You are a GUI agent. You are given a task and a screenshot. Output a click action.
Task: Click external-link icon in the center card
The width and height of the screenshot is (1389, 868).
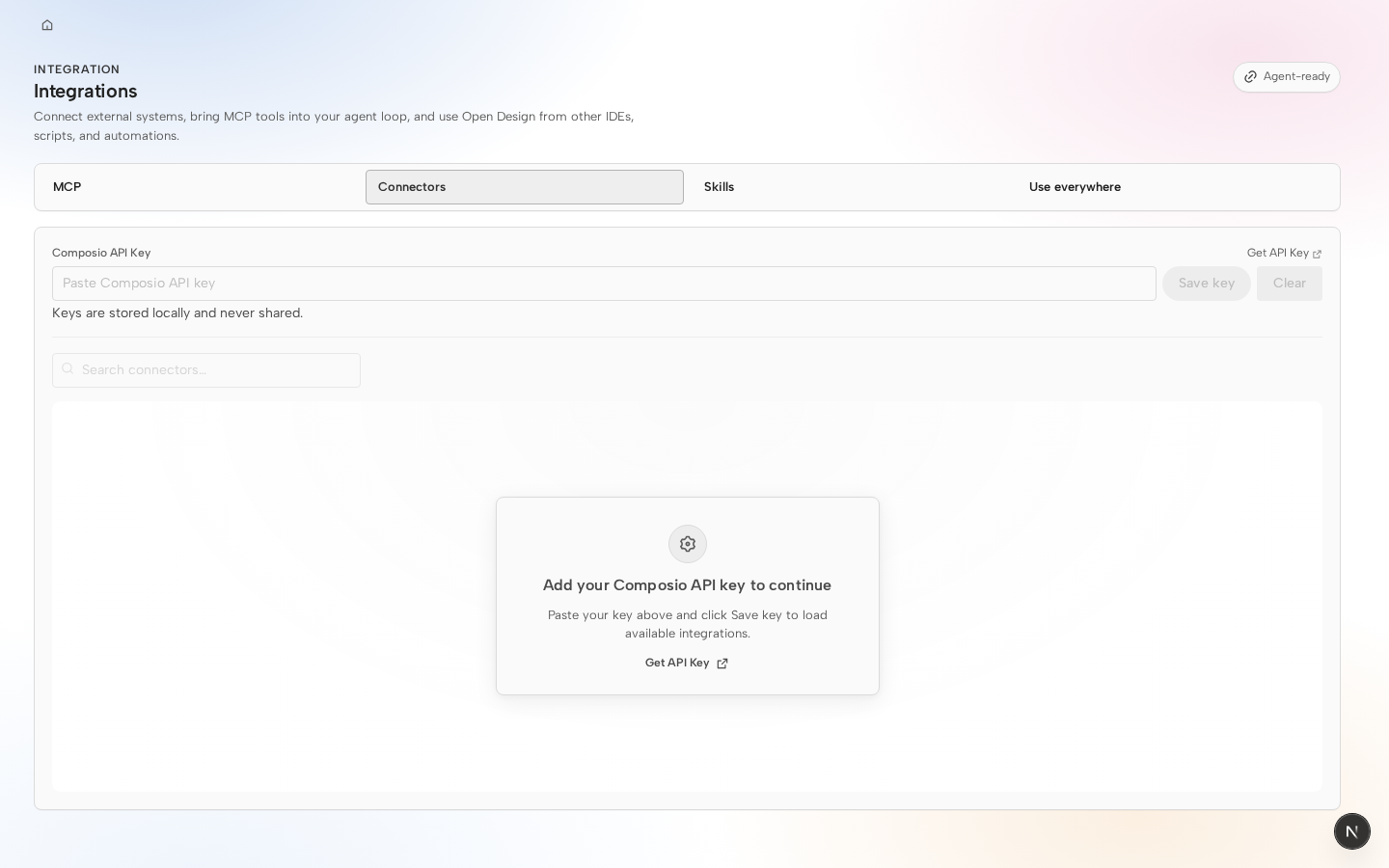722,664
